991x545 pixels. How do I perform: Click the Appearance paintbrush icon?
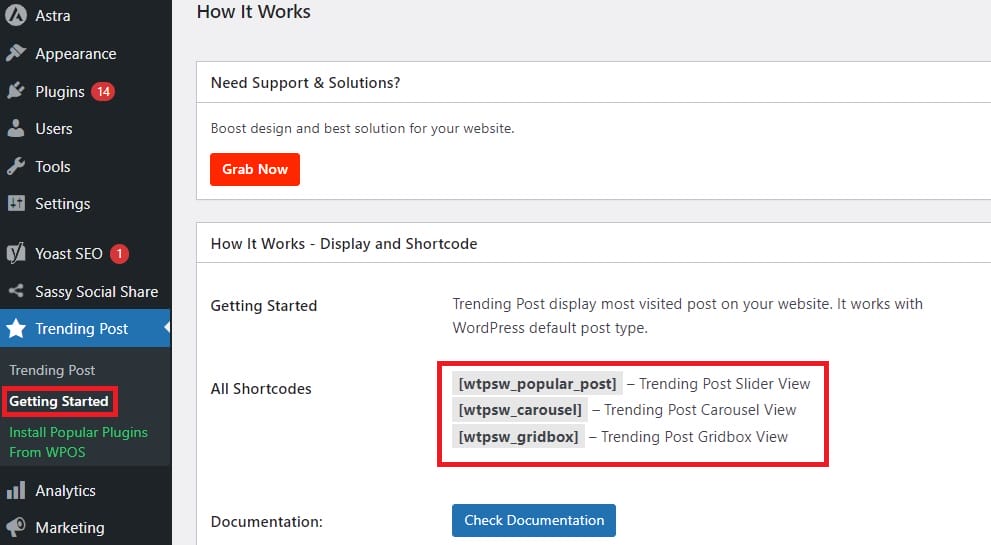click(16, 53)
